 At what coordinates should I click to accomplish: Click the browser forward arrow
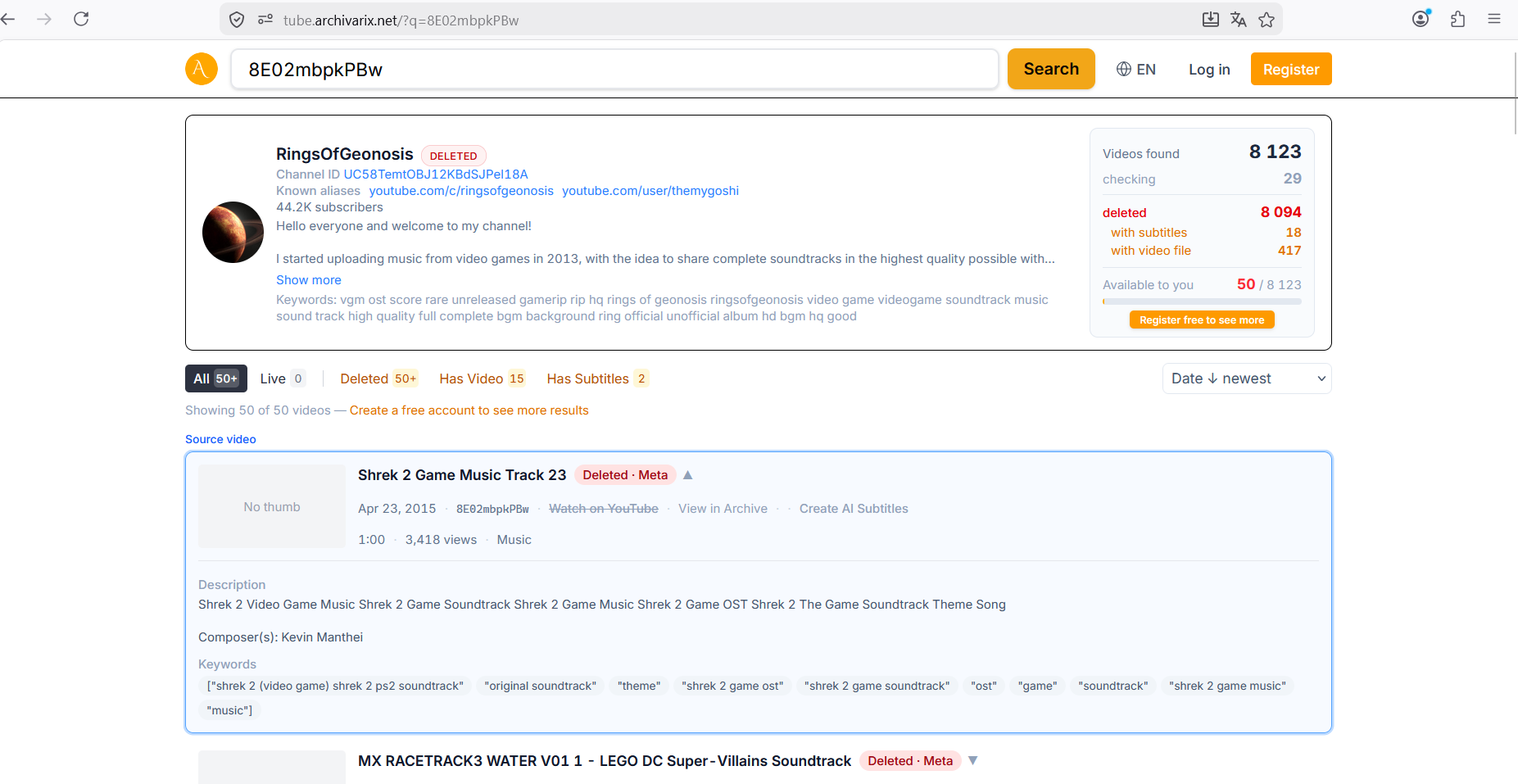coord(44,19)
